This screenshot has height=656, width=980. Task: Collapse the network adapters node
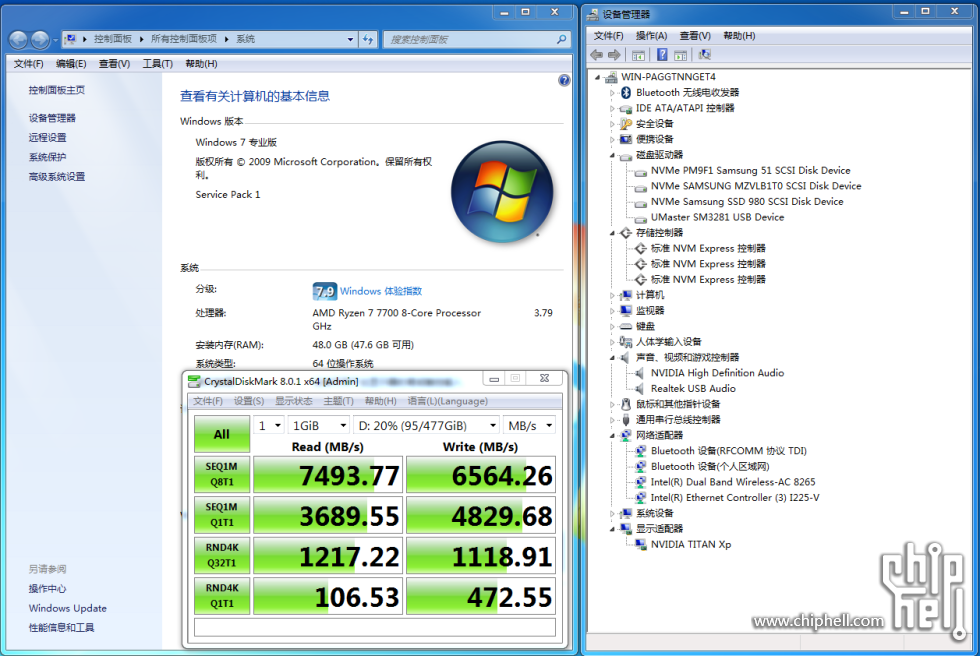(612, 435)
